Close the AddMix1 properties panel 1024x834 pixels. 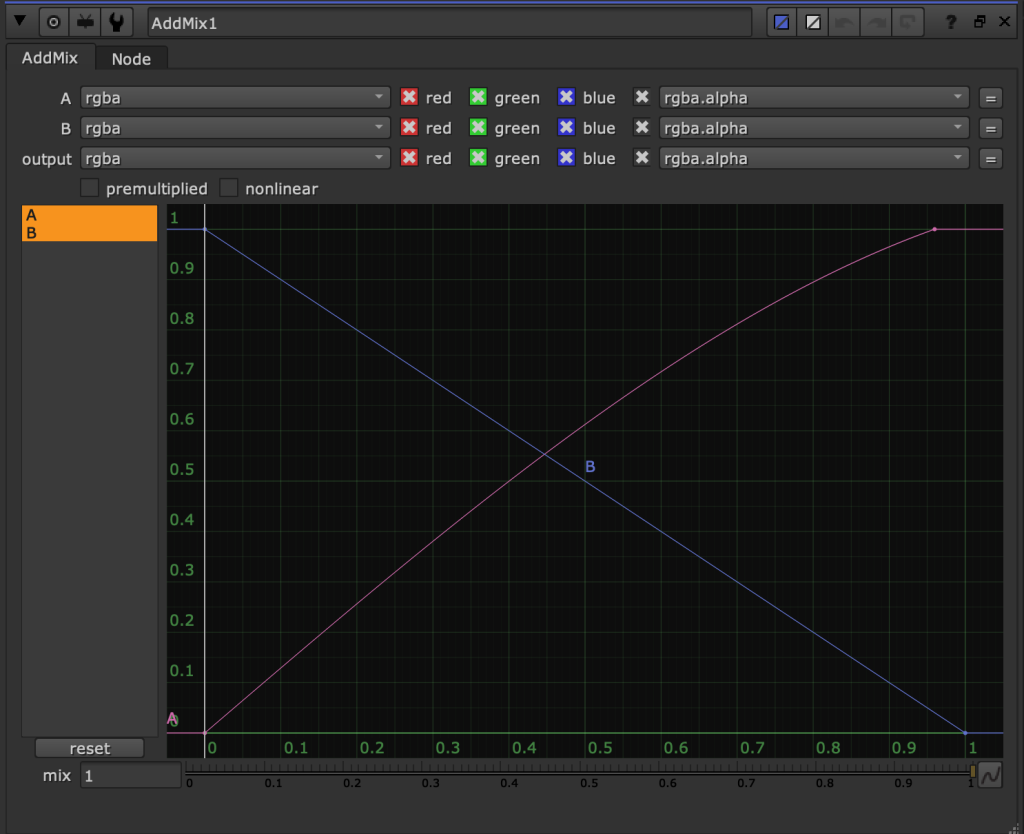click(1005, 22)
